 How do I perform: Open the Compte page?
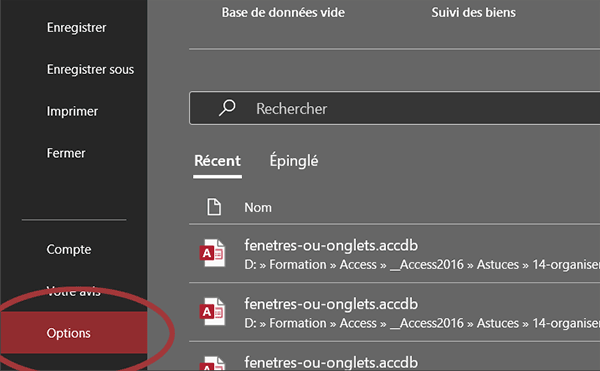[69, 249]
